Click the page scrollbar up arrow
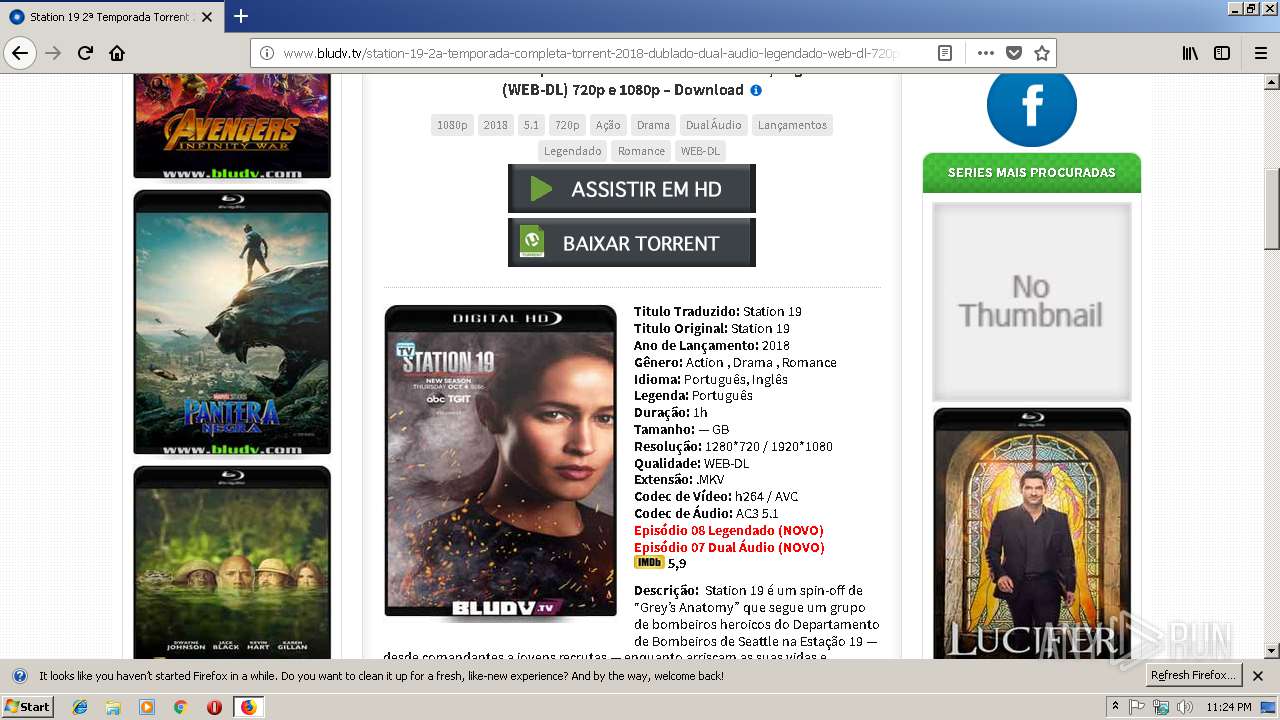Screen dimensions: 1280x720 [1272, 81]
